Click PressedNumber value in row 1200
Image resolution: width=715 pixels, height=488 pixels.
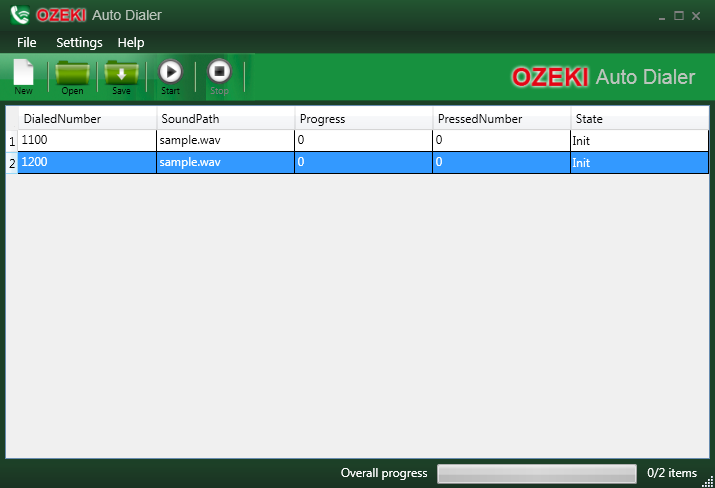tap(502, 162)
